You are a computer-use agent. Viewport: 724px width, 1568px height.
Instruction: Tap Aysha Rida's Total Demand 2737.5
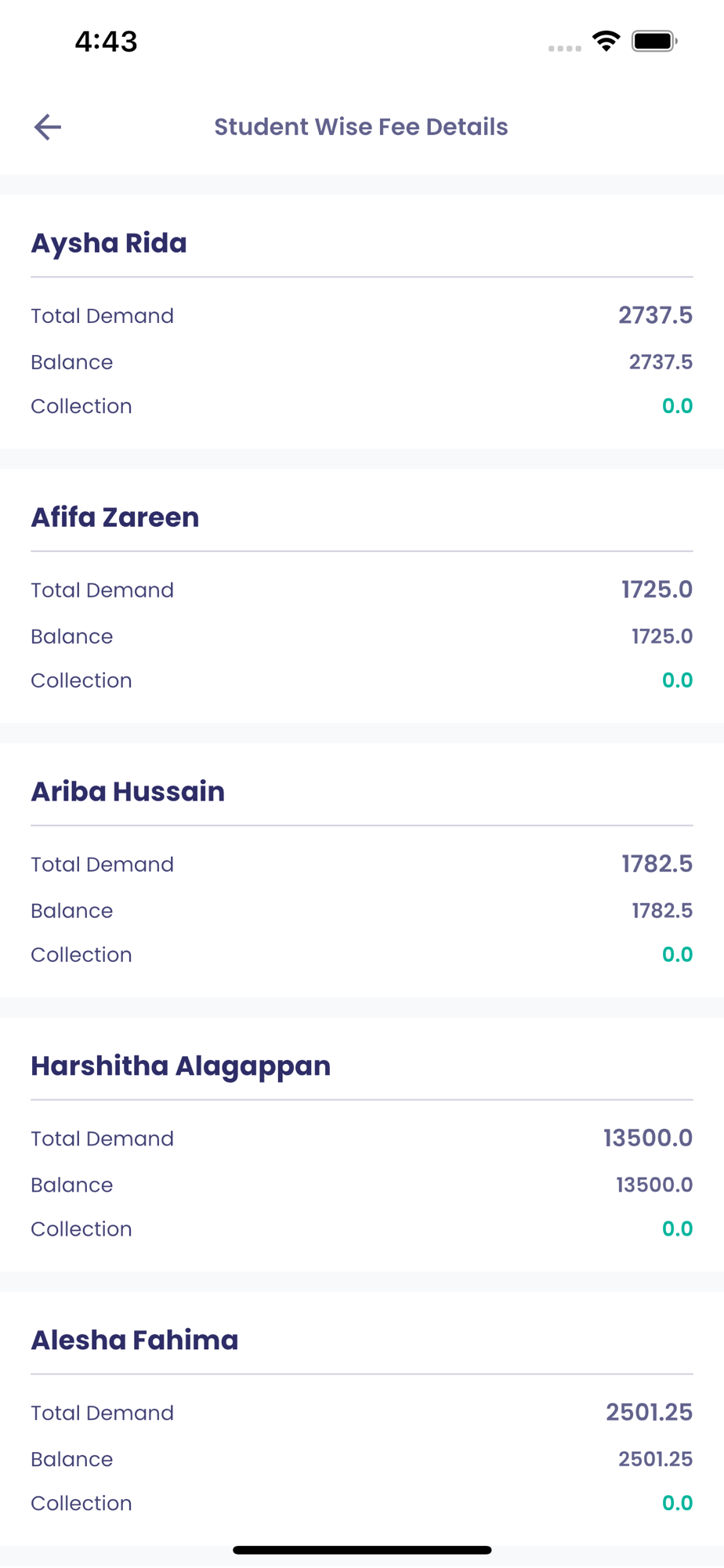(x=655, y=315)
